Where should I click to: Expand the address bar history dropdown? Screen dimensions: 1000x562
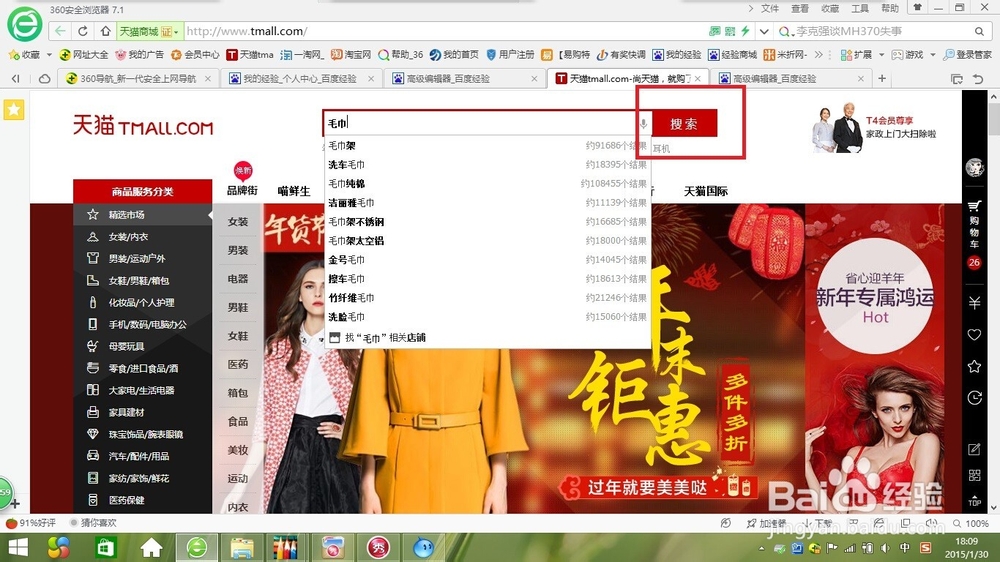[x=763, y=31]
